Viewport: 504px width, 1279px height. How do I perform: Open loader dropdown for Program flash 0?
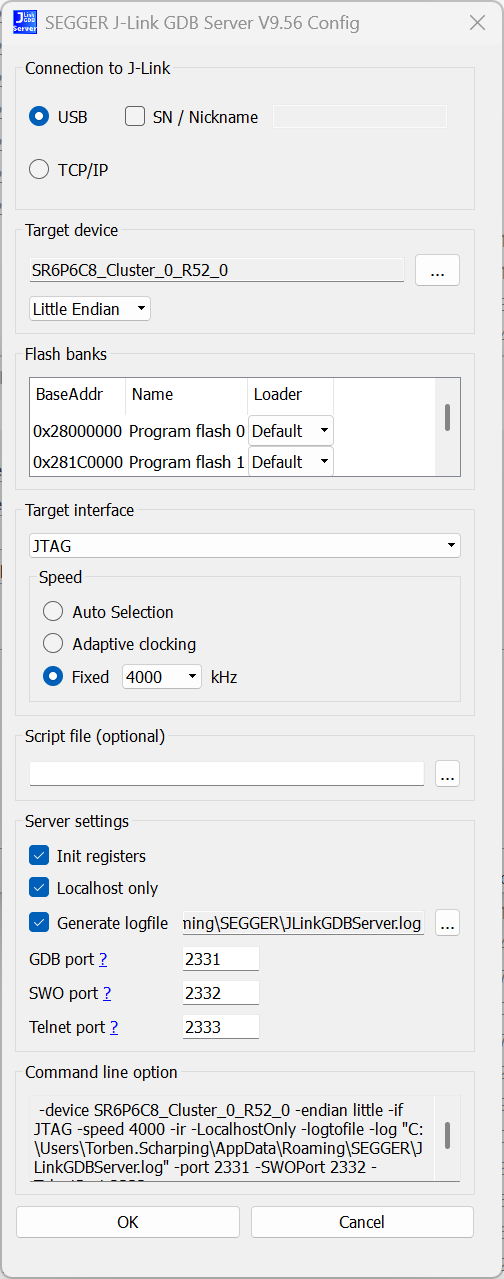tap(291, 431)
